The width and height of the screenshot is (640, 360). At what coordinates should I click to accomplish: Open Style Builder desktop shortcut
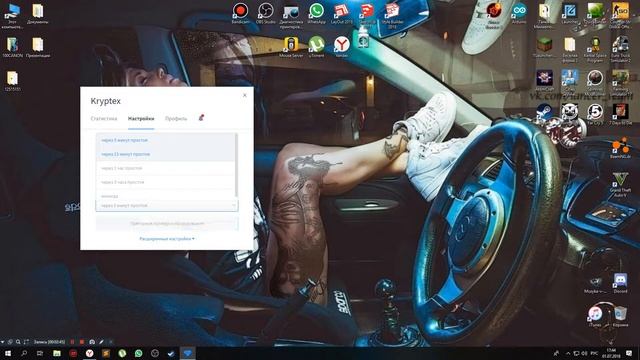392,15
